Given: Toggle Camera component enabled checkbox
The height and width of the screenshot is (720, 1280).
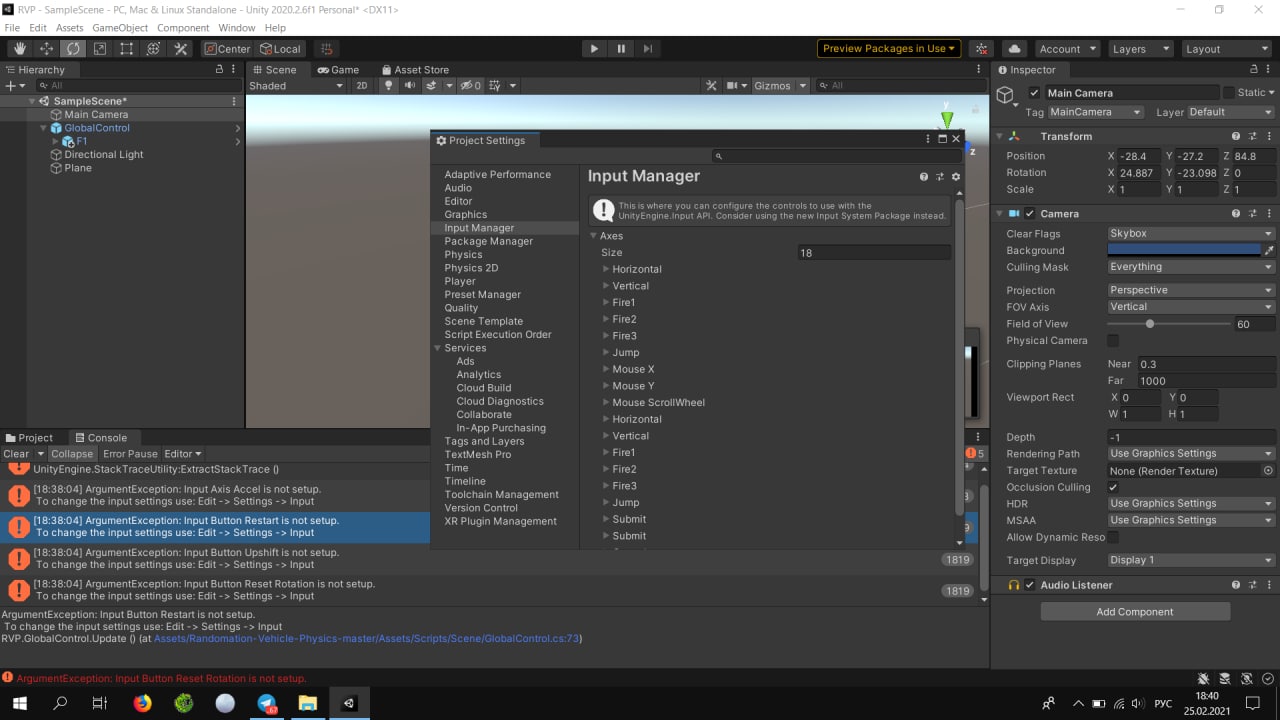Looking at the screenshot, I should pos(1030,213).
